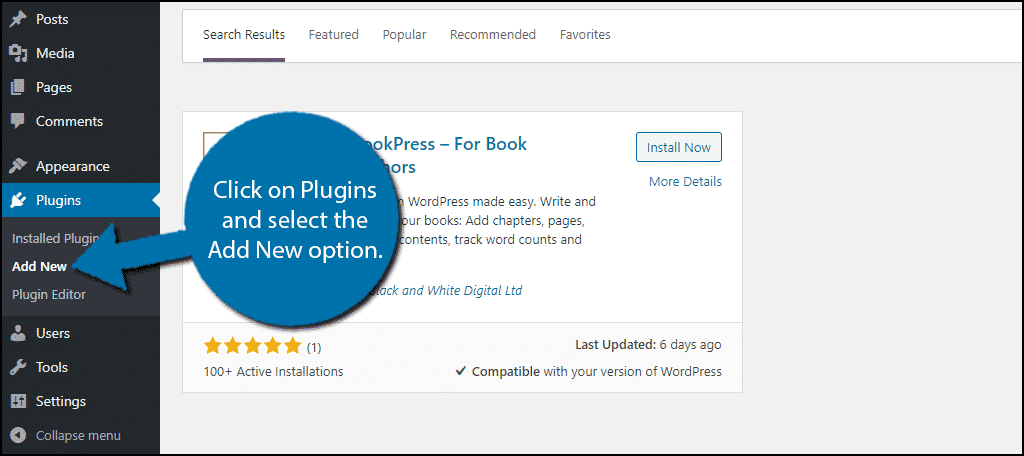
Task: Click the Pages icon in sidebar
Action: [x=18, y=87]
